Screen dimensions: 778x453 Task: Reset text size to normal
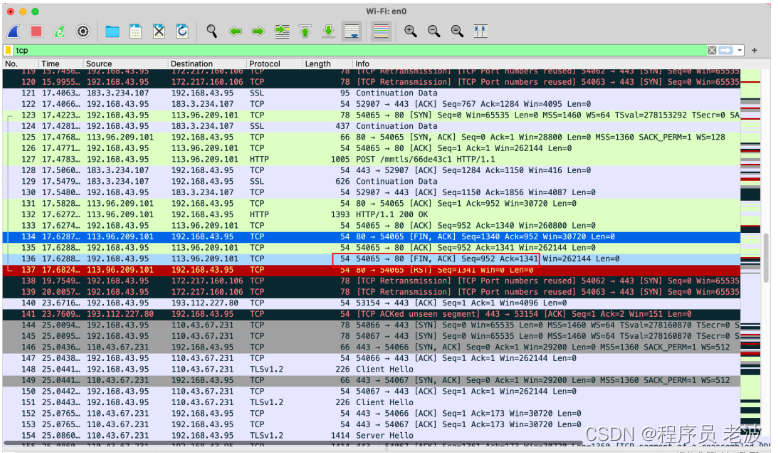point(457,32)
